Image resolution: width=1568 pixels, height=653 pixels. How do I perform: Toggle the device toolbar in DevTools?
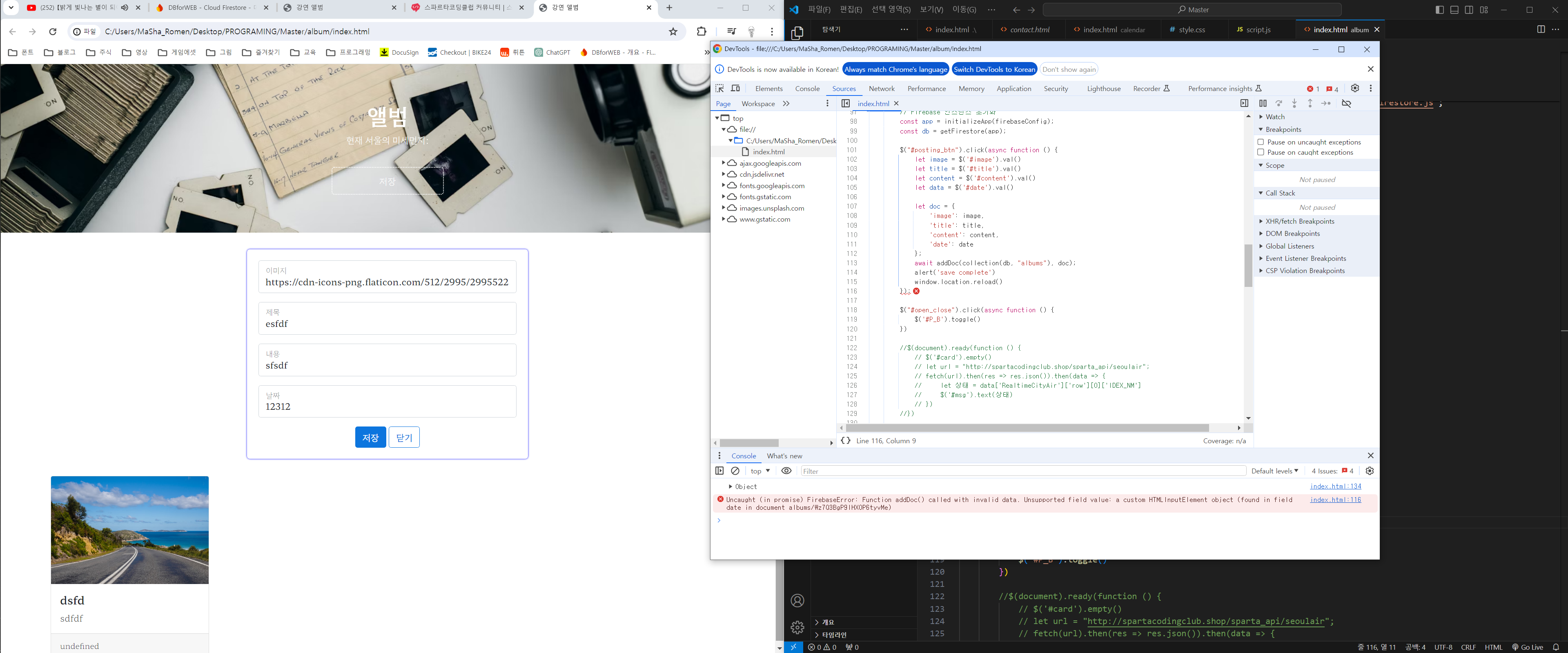click(735, 88)
